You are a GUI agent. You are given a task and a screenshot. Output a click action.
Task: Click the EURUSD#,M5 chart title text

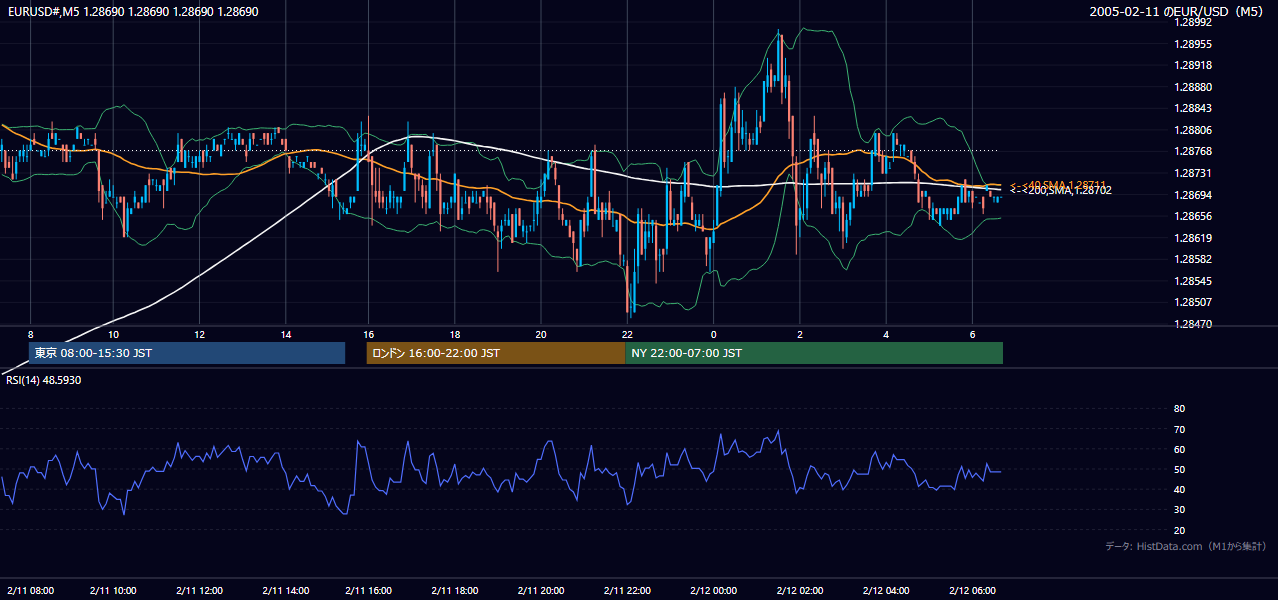pyautogui.click(x=131, y=12)
